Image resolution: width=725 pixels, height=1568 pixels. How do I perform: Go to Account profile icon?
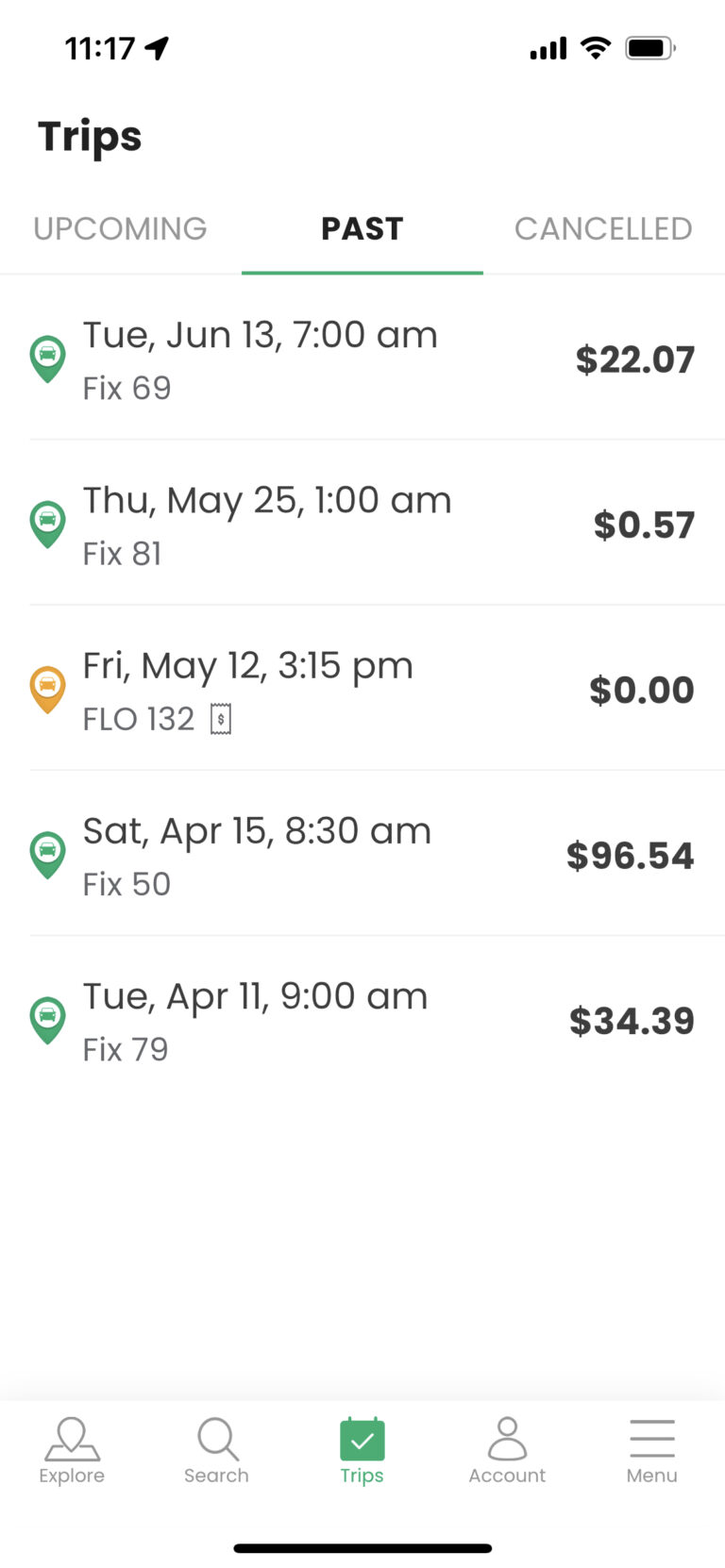507,1440
